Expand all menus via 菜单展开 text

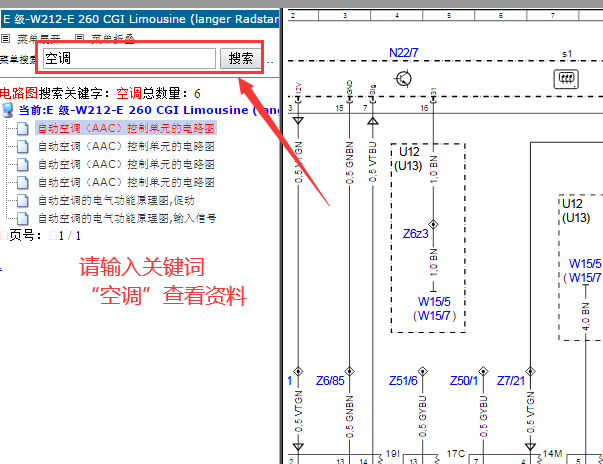click(x=39, y=39)
